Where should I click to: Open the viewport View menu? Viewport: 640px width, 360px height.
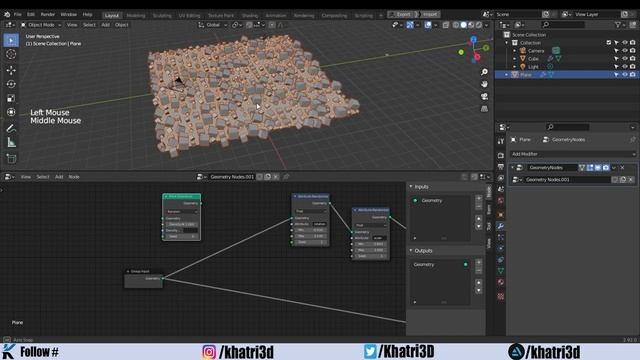point(72,25)
